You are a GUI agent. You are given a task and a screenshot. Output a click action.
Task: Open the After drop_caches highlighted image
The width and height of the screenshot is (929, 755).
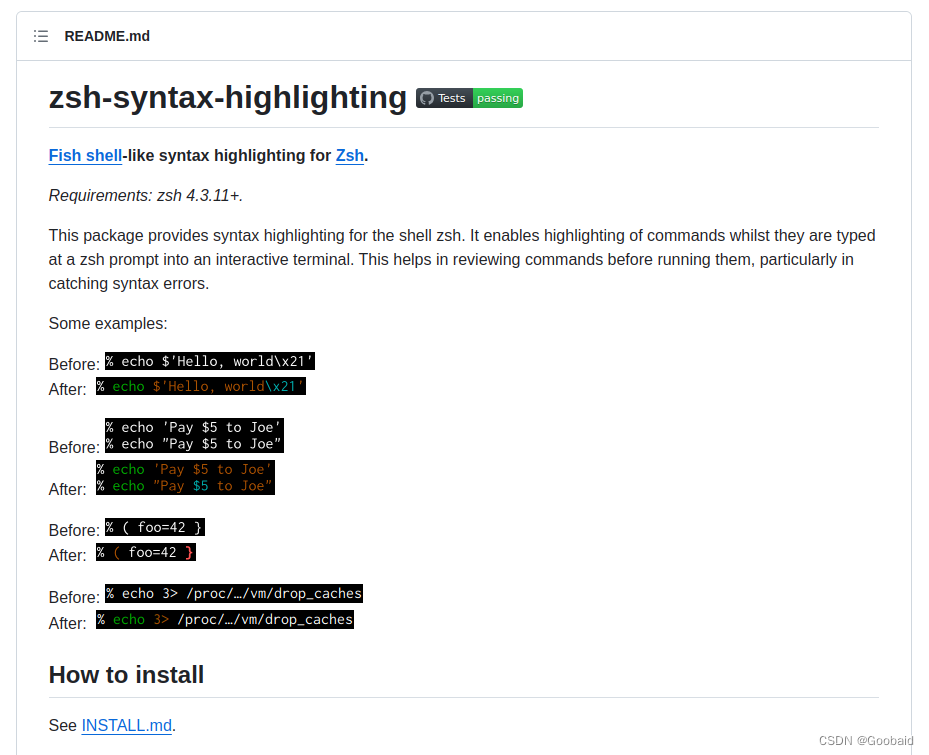[225, 620]
